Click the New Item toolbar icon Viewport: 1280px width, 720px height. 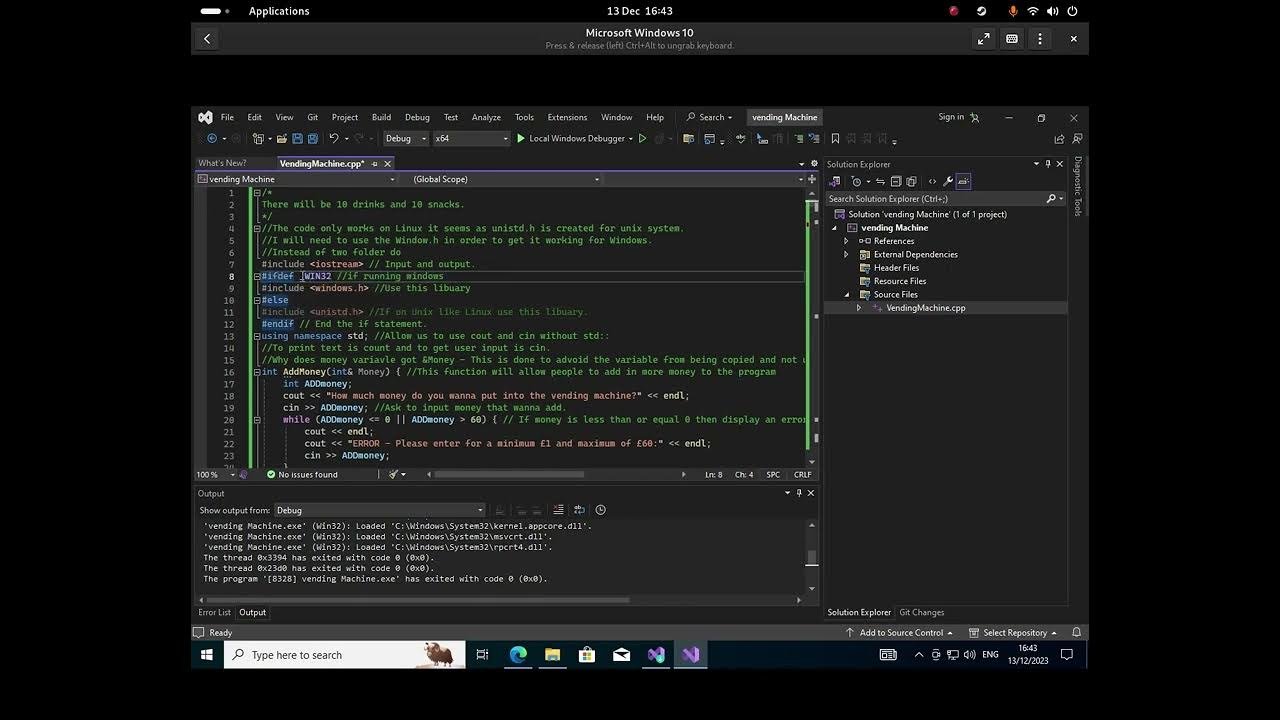[x=258, y=139]
